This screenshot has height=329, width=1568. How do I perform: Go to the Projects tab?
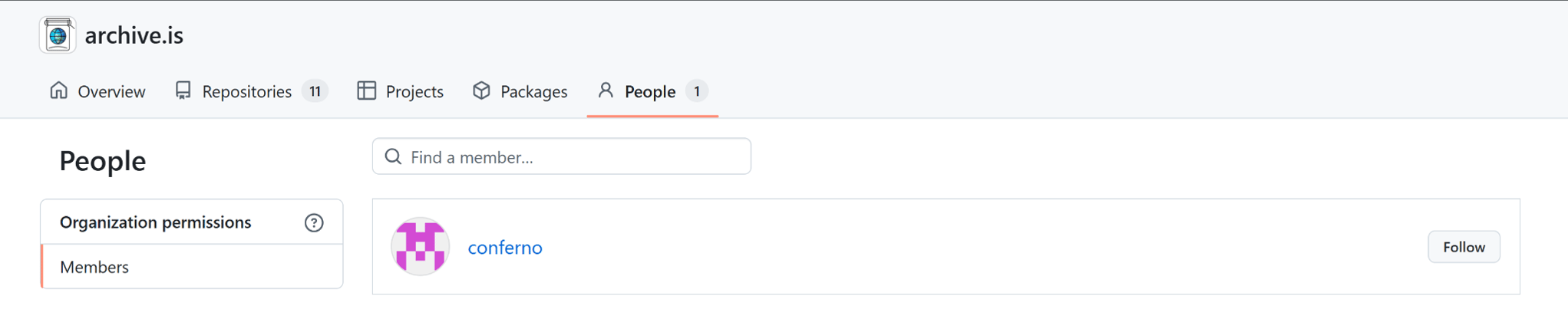click(414, 91)
